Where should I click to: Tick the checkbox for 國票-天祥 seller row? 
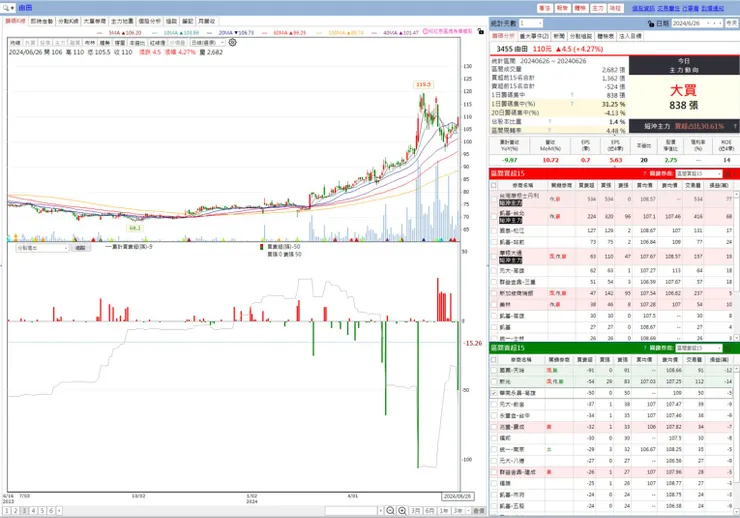494,370
